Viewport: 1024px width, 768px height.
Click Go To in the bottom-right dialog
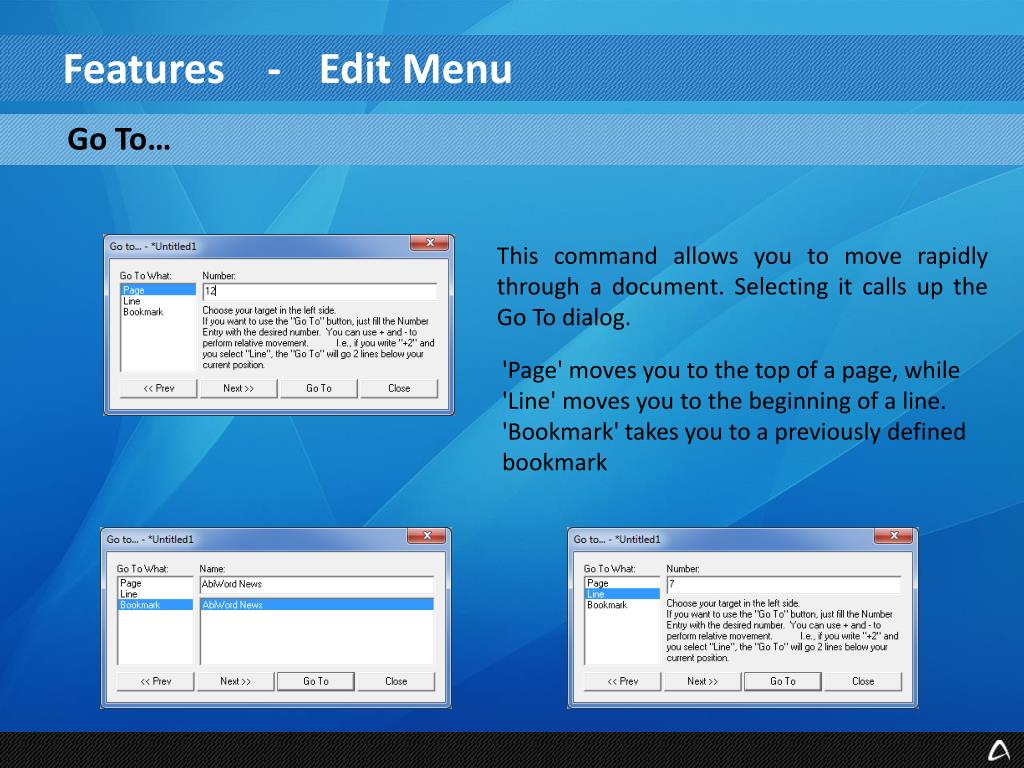[783, 682]
